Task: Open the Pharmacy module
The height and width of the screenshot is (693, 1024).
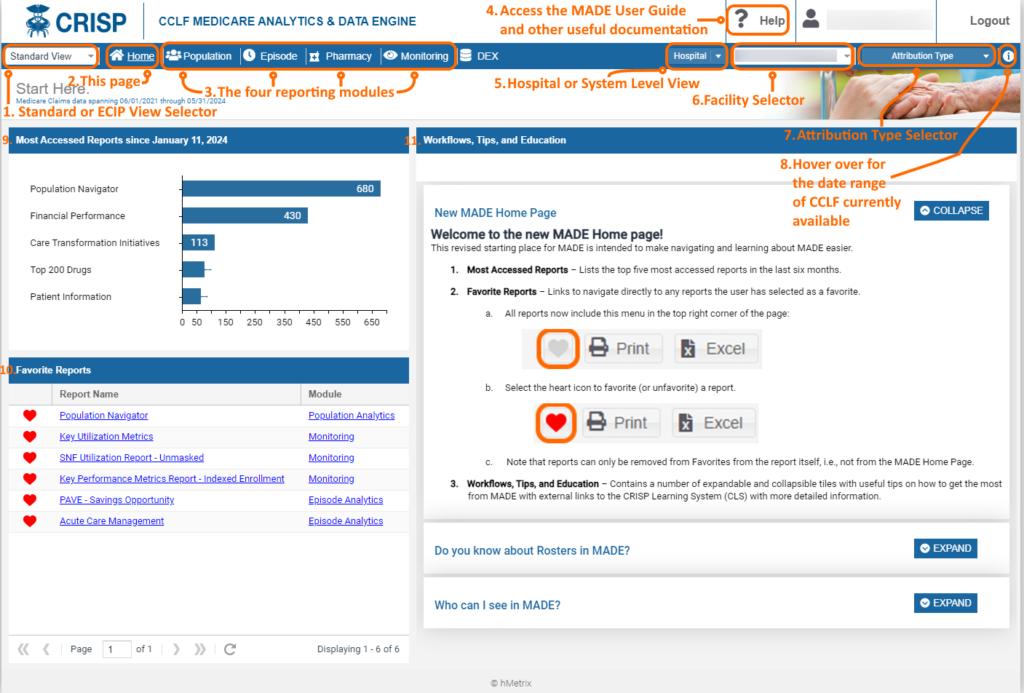Action: click(x=340, y=57)
